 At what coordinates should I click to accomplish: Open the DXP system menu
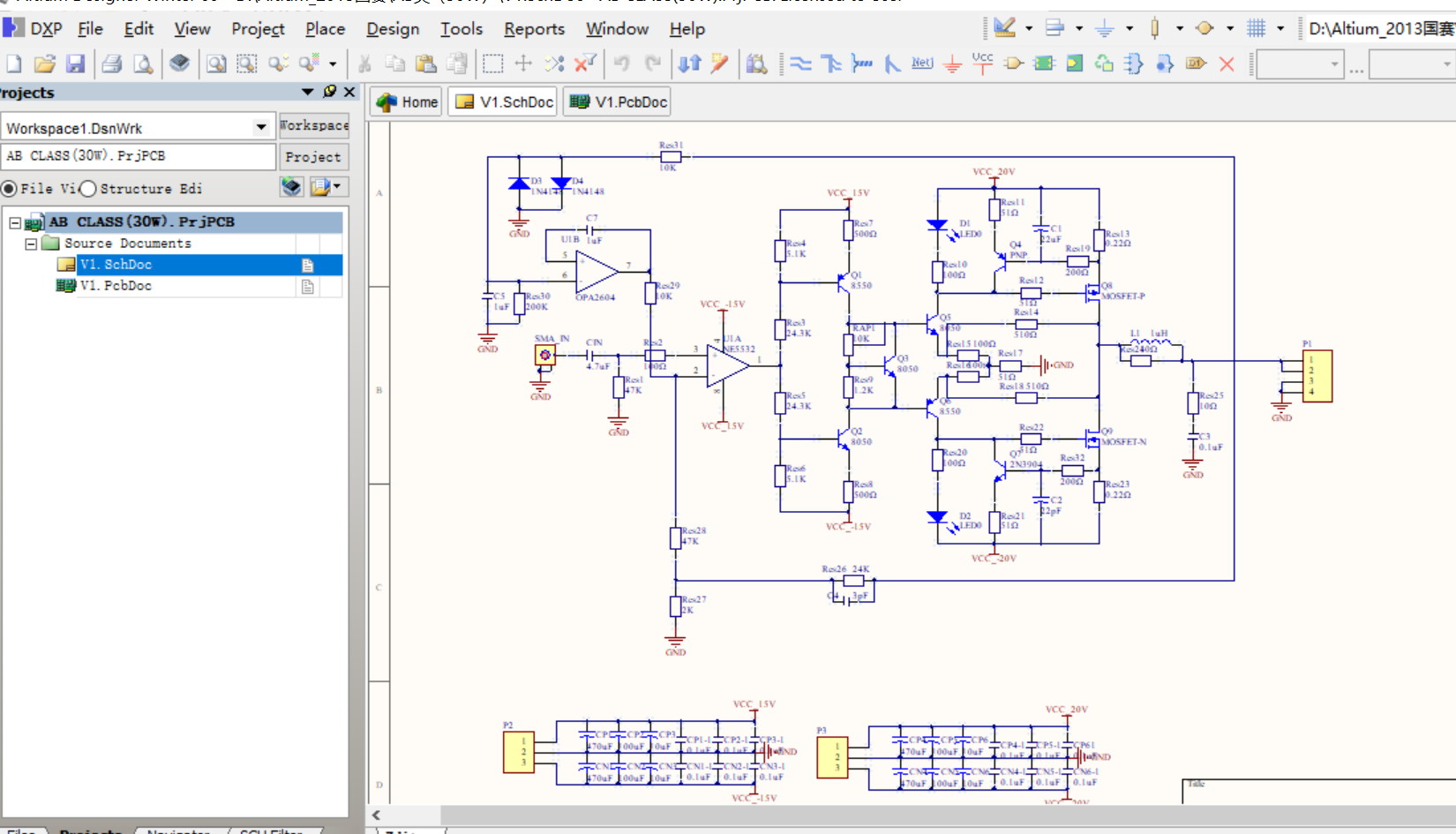coord(33,29)
